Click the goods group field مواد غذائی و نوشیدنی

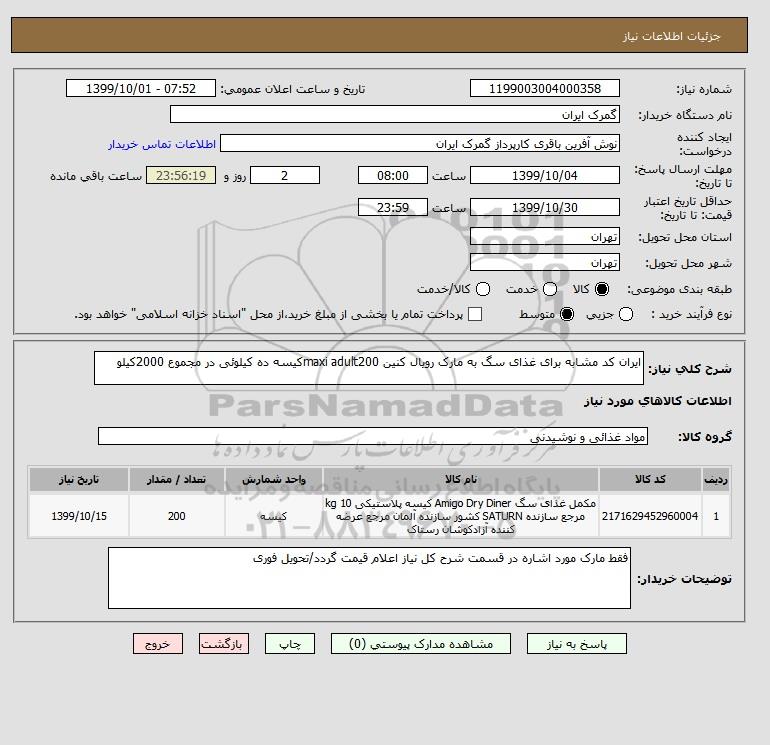pos(373,436)
